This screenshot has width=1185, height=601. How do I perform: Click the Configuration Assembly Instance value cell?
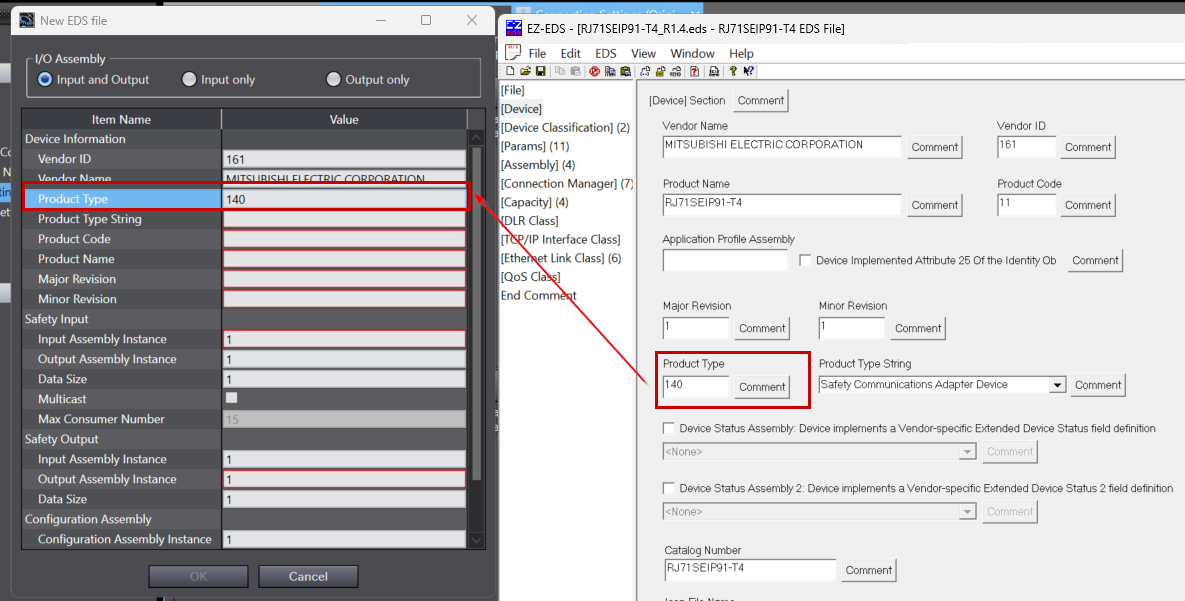[345, 539]
